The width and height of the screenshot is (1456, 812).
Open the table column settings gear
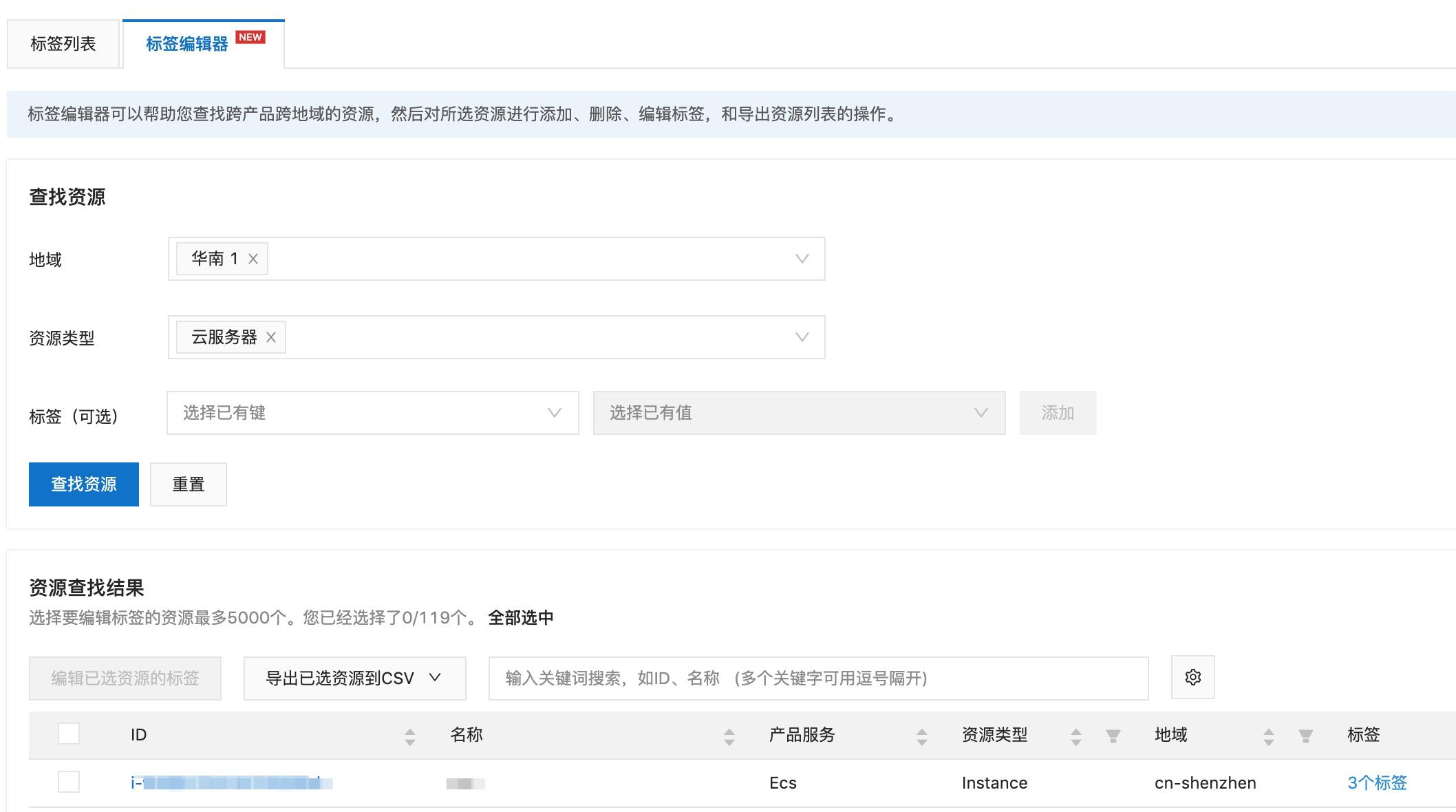point(1192,677)
